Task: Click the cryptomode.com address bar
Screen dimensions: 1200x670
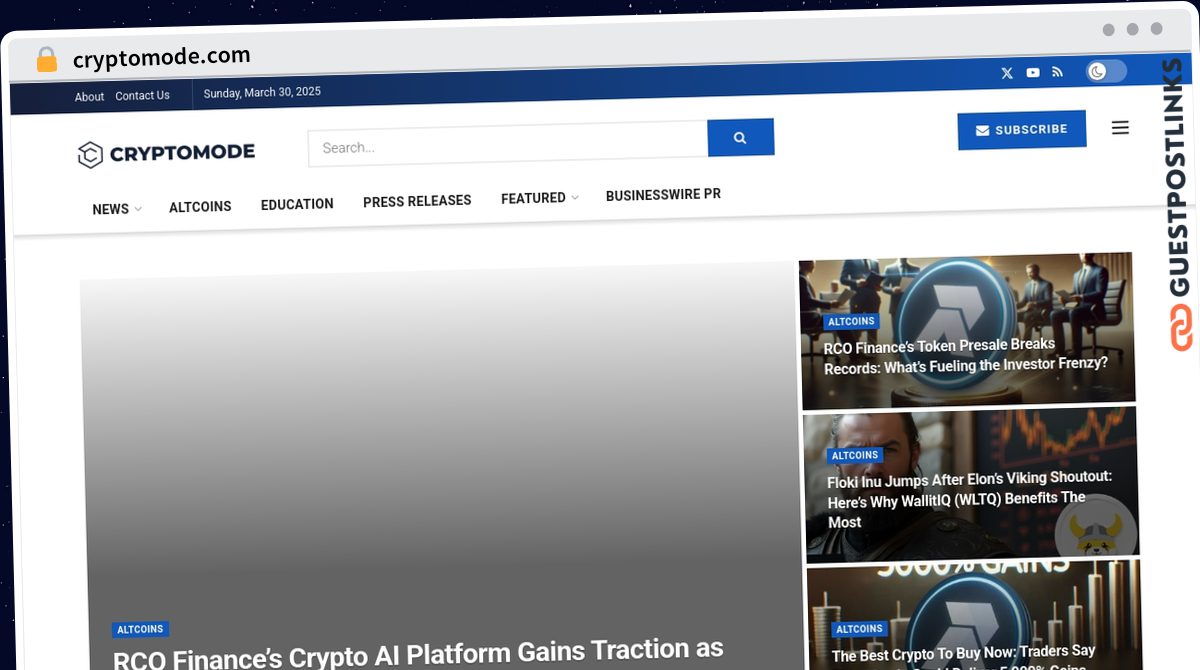Action: [x=162, y=57]
